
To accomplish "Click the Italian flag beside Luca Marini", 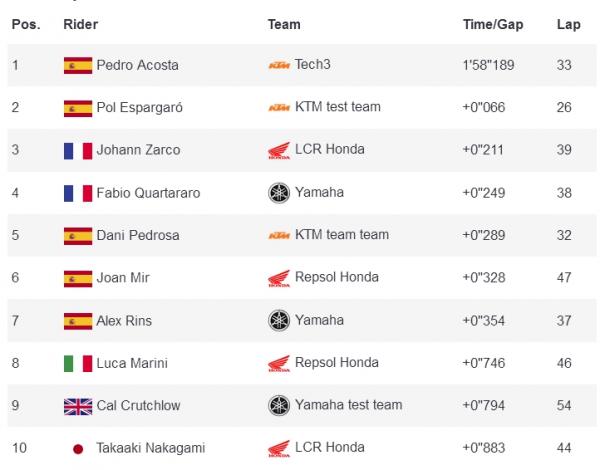I will [77, 363].
